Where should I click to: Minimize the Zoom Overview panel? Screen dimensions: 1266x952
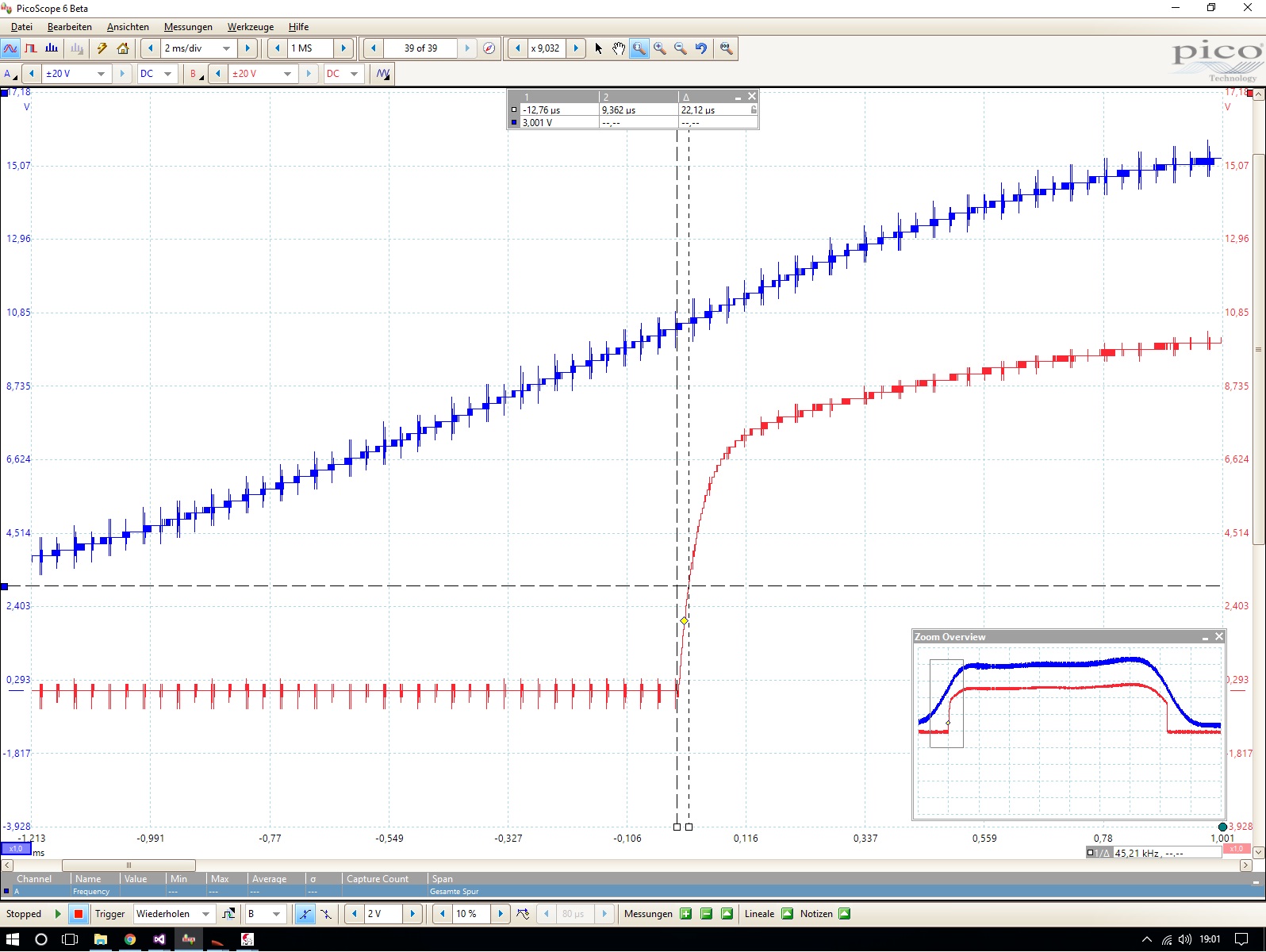[1205, 637]
